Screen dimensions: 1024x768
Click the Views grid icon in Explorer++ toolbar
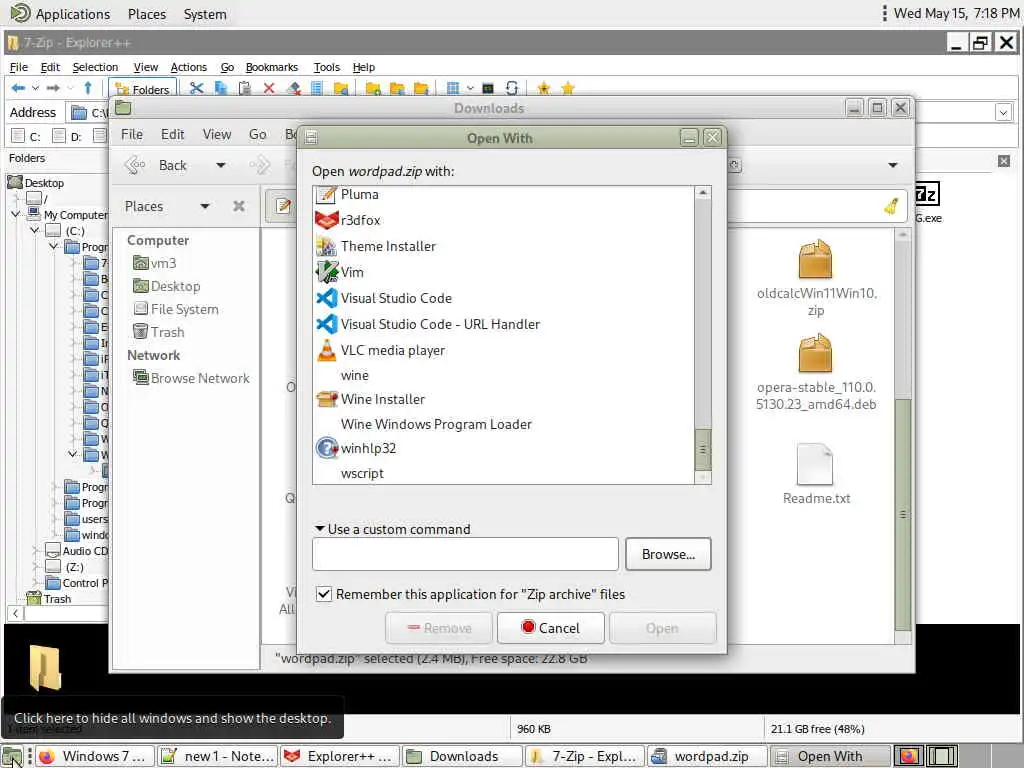[453, 88]
